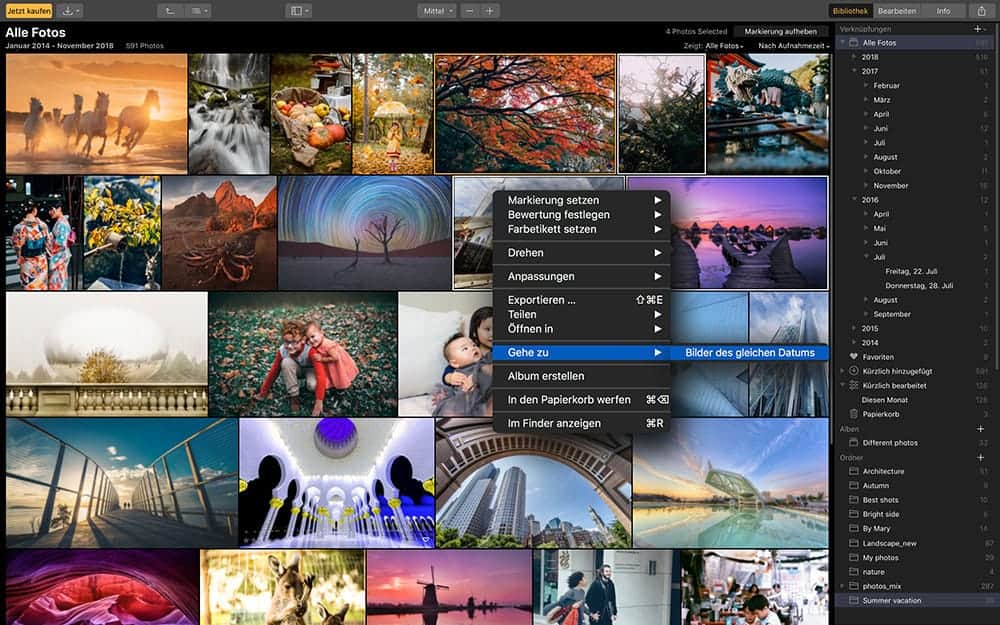Open the Mittel zoom level dropdown
This screenshot has width=1000, height=625.
pyautogui.click(x=436, y=11)
